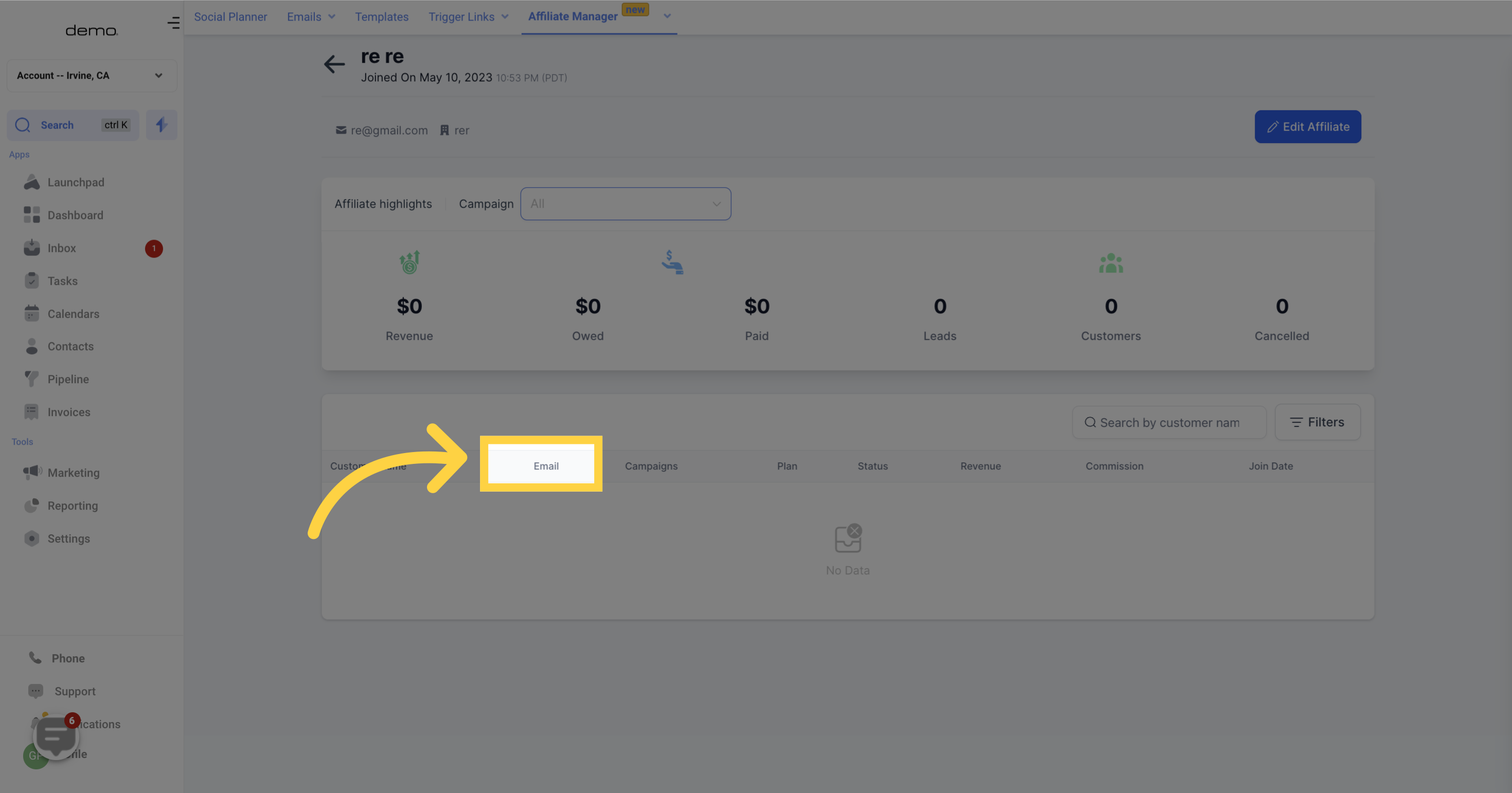The height and width of the screenshot is (793, 1512).
Task: Open the Filters button
Action: tap(1317, 422)
